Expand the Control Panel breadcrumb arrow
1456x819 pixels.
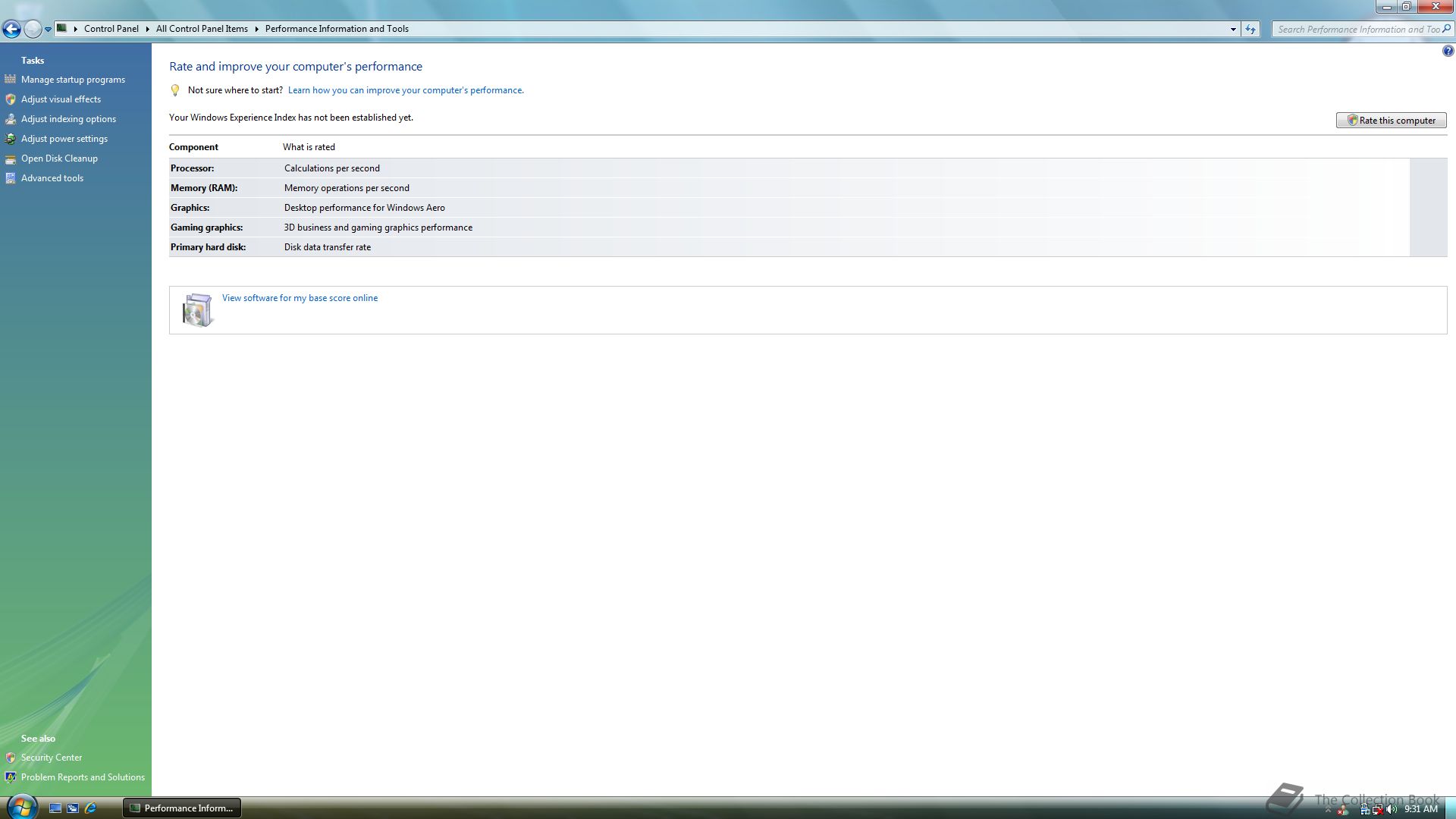(147, 29)
